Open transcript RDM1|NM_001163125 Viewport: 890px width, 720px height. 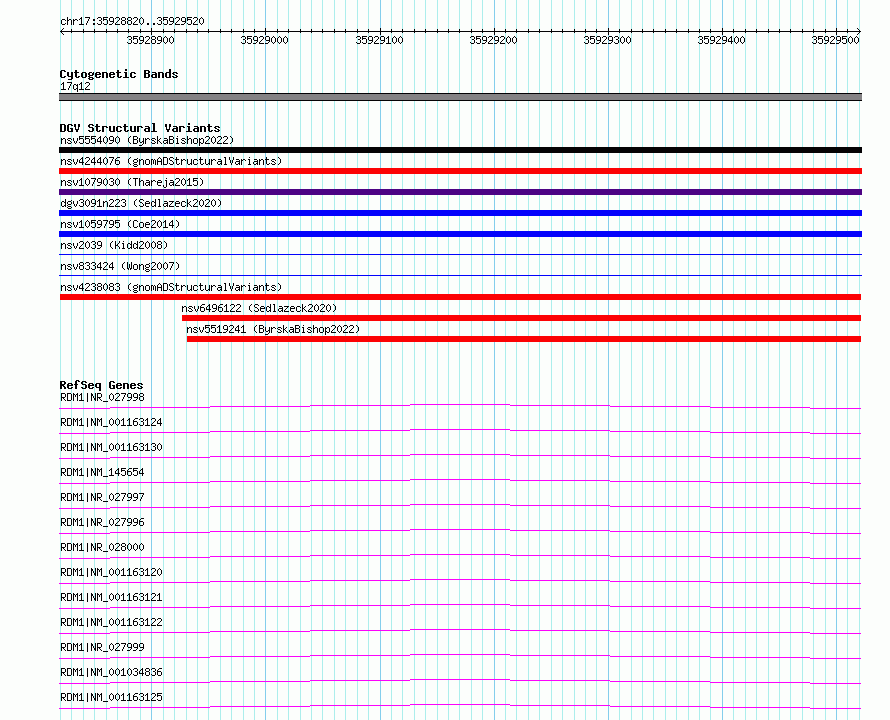coord(111,697)
